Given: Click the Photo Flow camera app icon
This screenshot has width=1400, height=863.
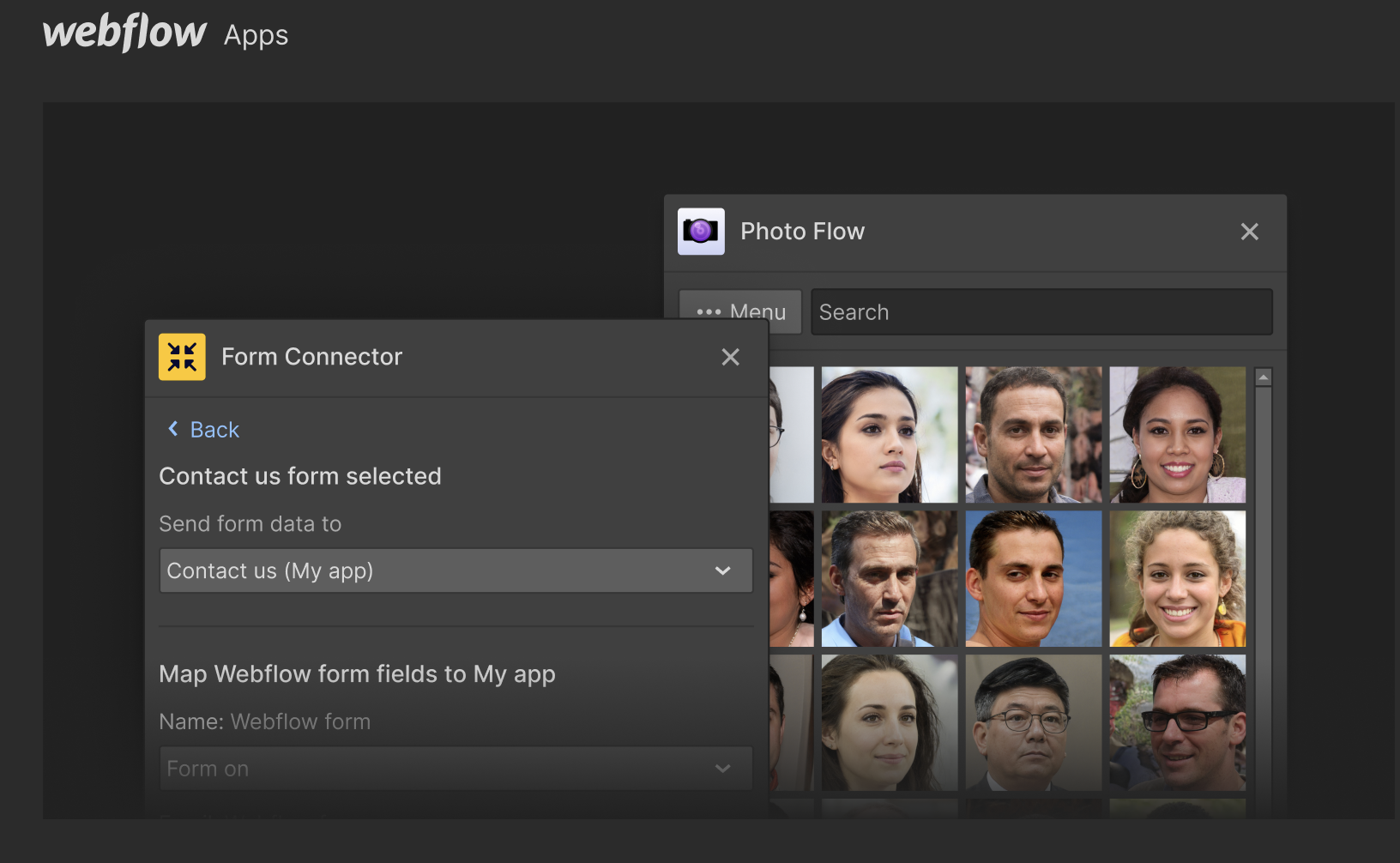Looking at the screenshot, I should [x=701, y=232].
